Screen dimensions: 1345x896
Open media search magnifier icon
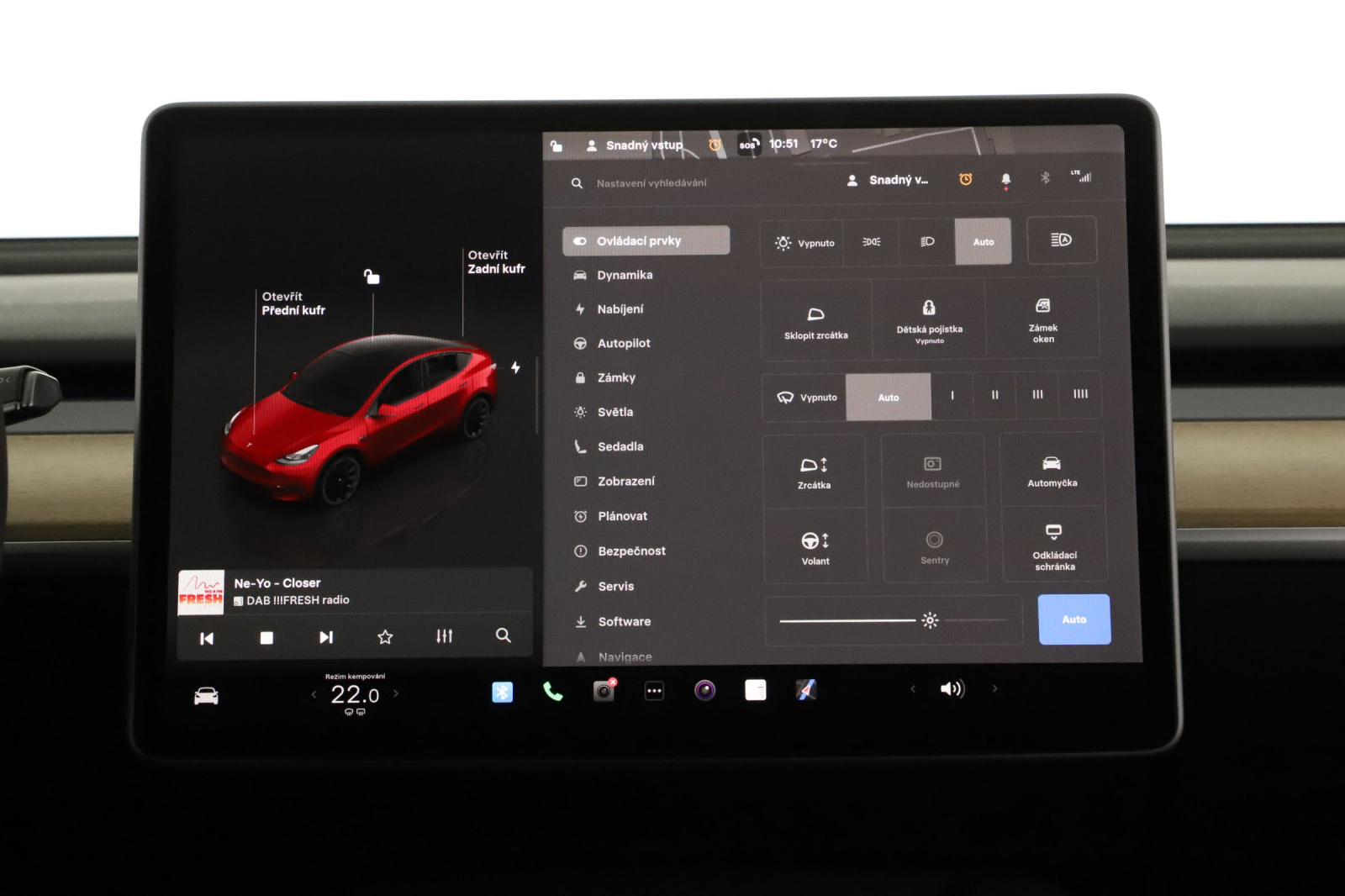click(x=504, y=635)
